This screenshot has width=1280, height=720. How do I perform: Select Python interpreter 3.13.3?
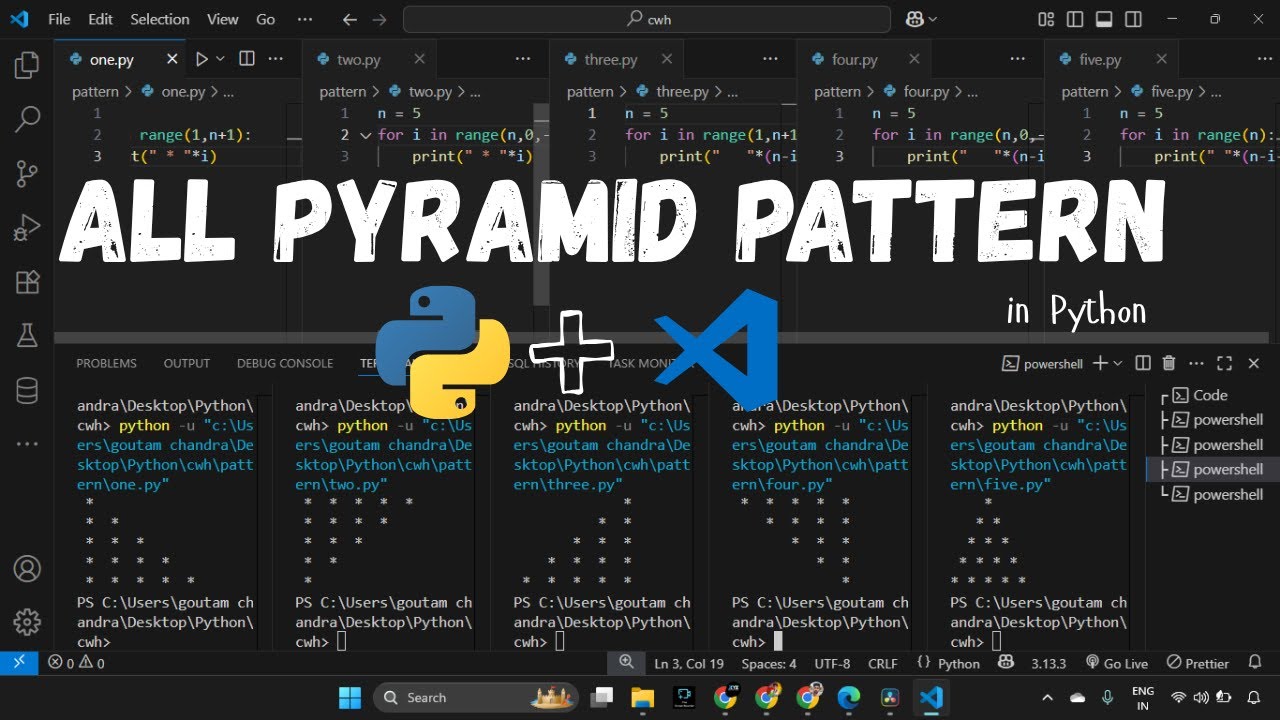[x=1049, y=663]
